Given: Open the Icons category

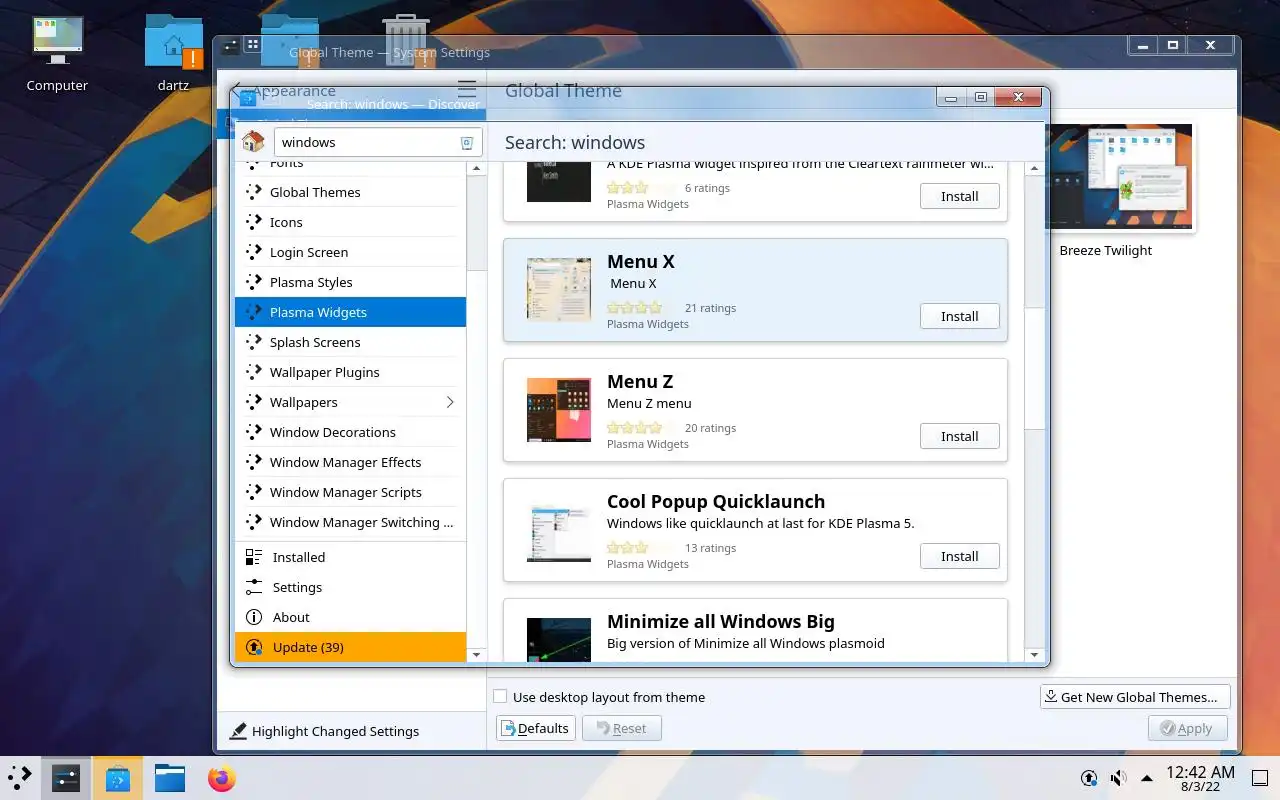Looking at the screenshot, I should pos(350,222).
